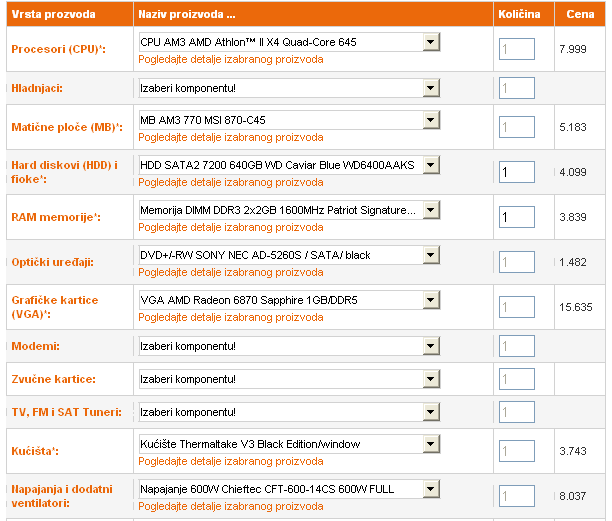Click the quantity field for TV, FM i SAT Tuneri

517,412
